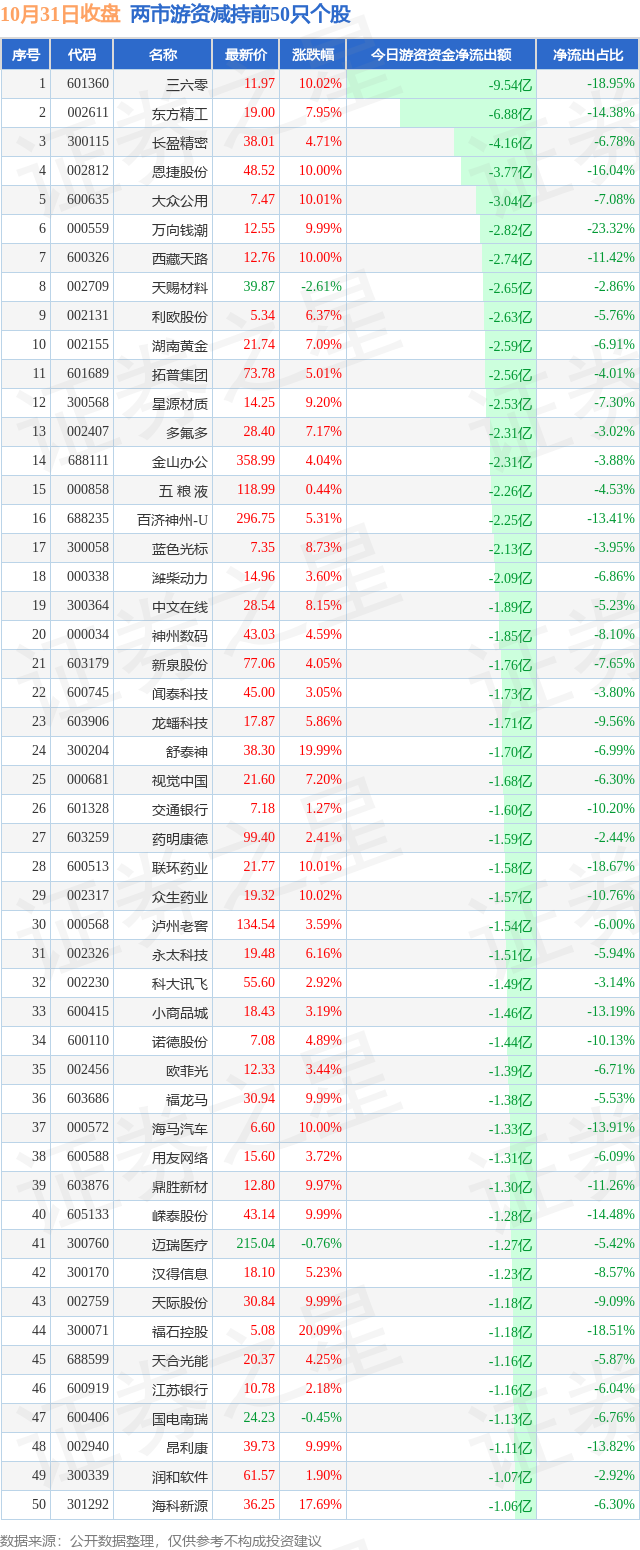
Task: Click net outflow value -6.88亿
Action: point(510,114)
